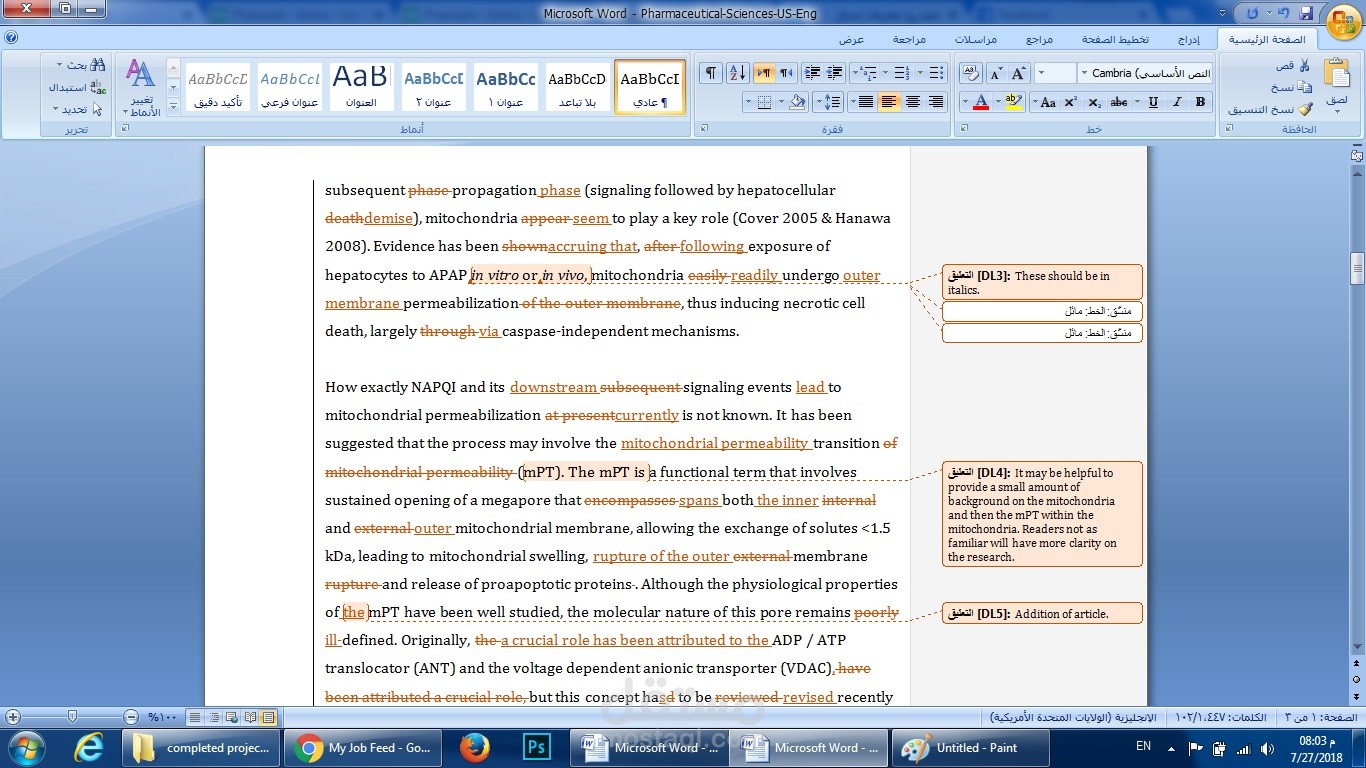Select comment balloon التعليق [DL4]

tap(1042, 513)
